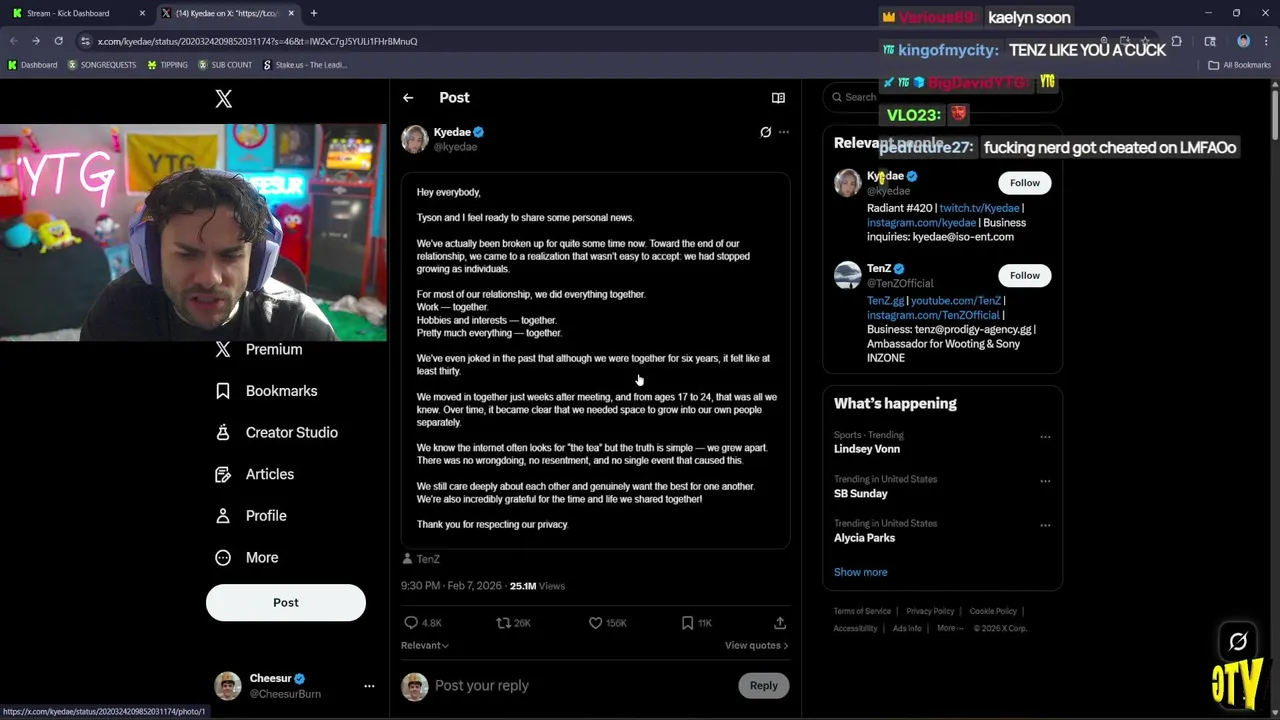Open the Grok floating button

click(1238, 642)
